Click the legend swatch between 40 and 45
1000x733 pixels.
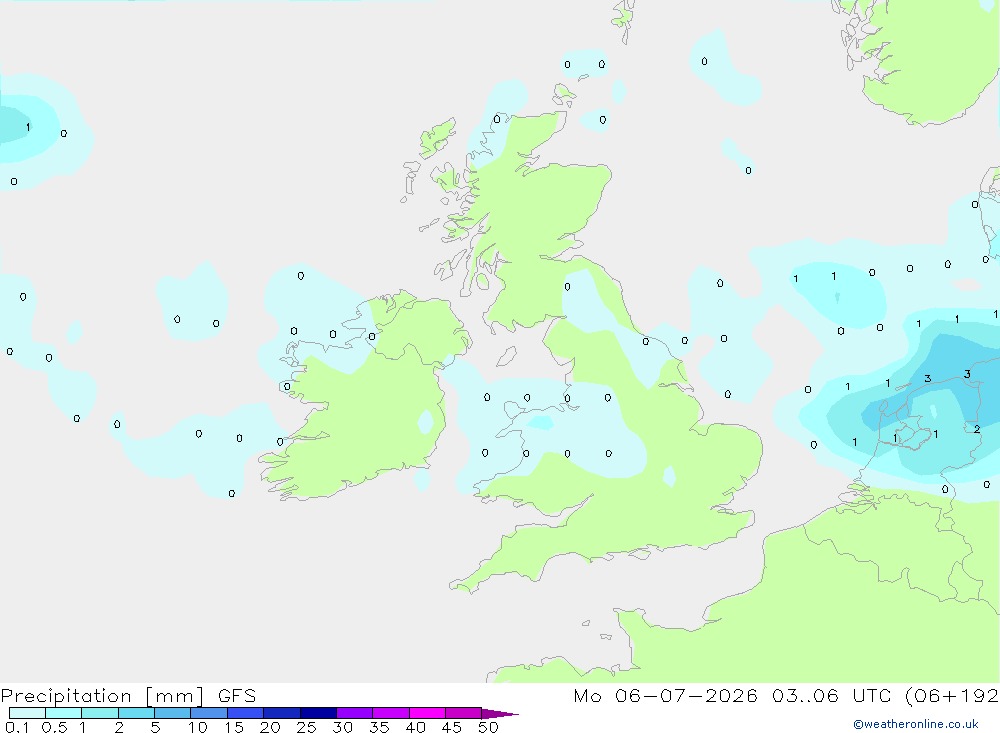427,713
